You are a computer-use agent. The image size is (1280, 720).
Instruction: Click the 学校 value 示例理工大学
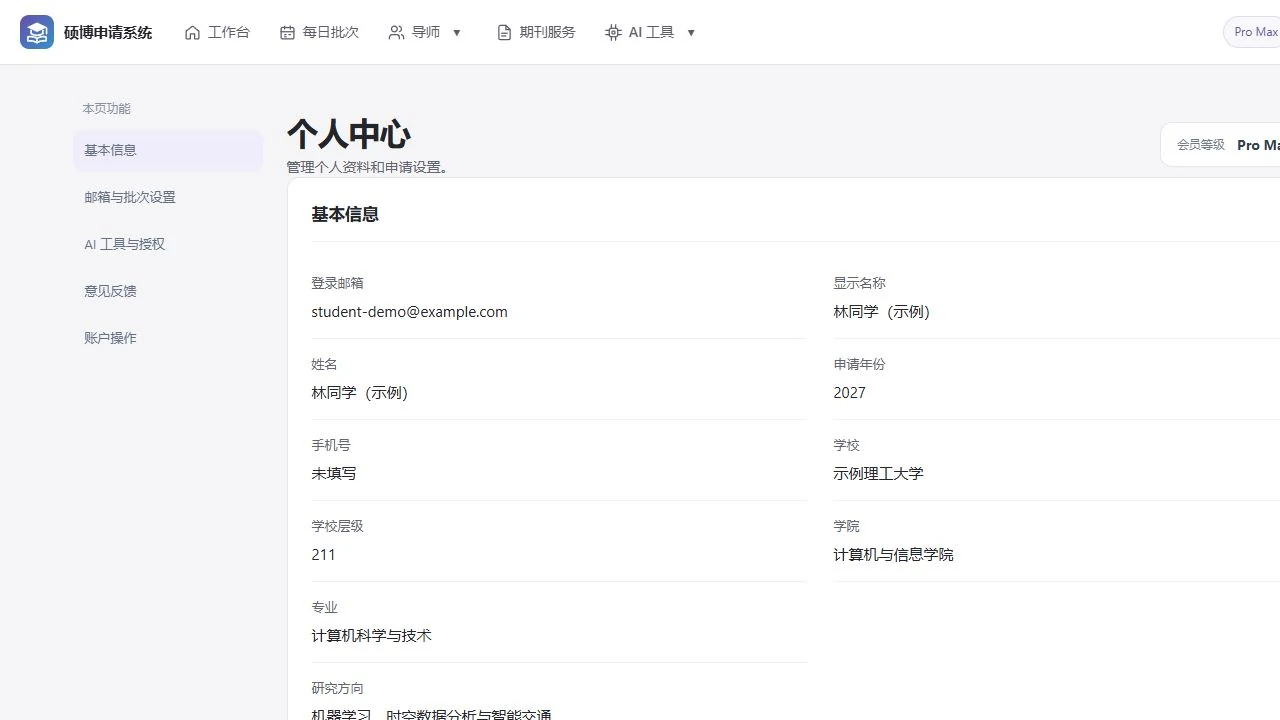click(x=878, y=474)
